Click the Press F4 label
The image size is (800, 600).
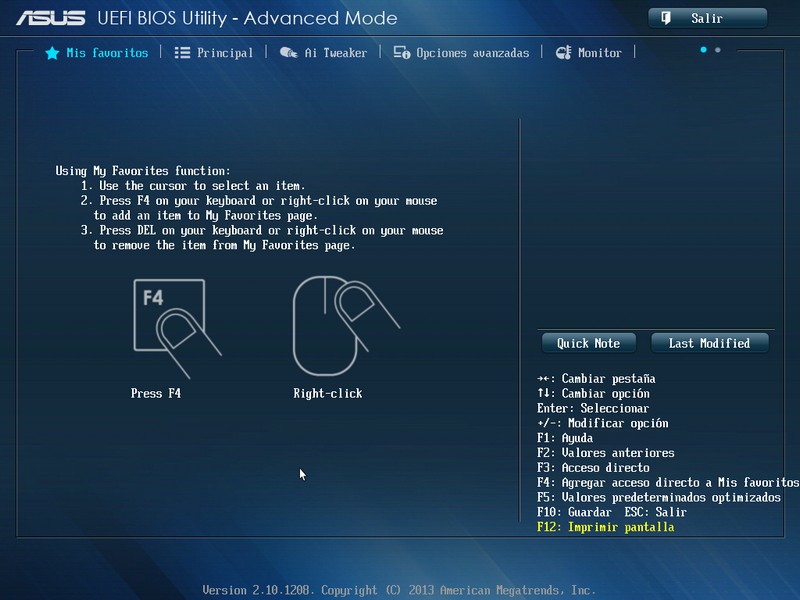tap(156, 393)
